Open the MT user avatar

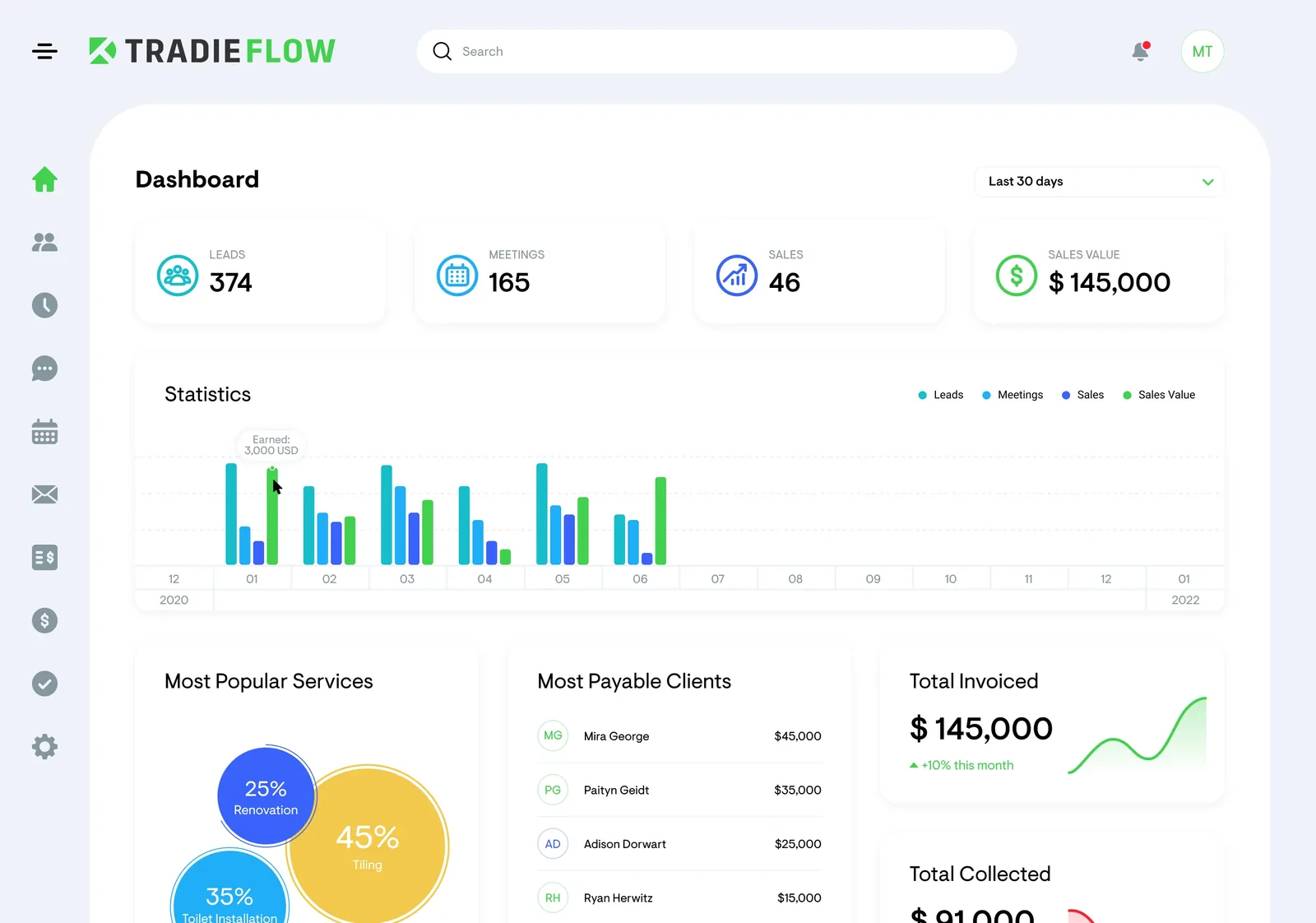[x=1202, y=51]
